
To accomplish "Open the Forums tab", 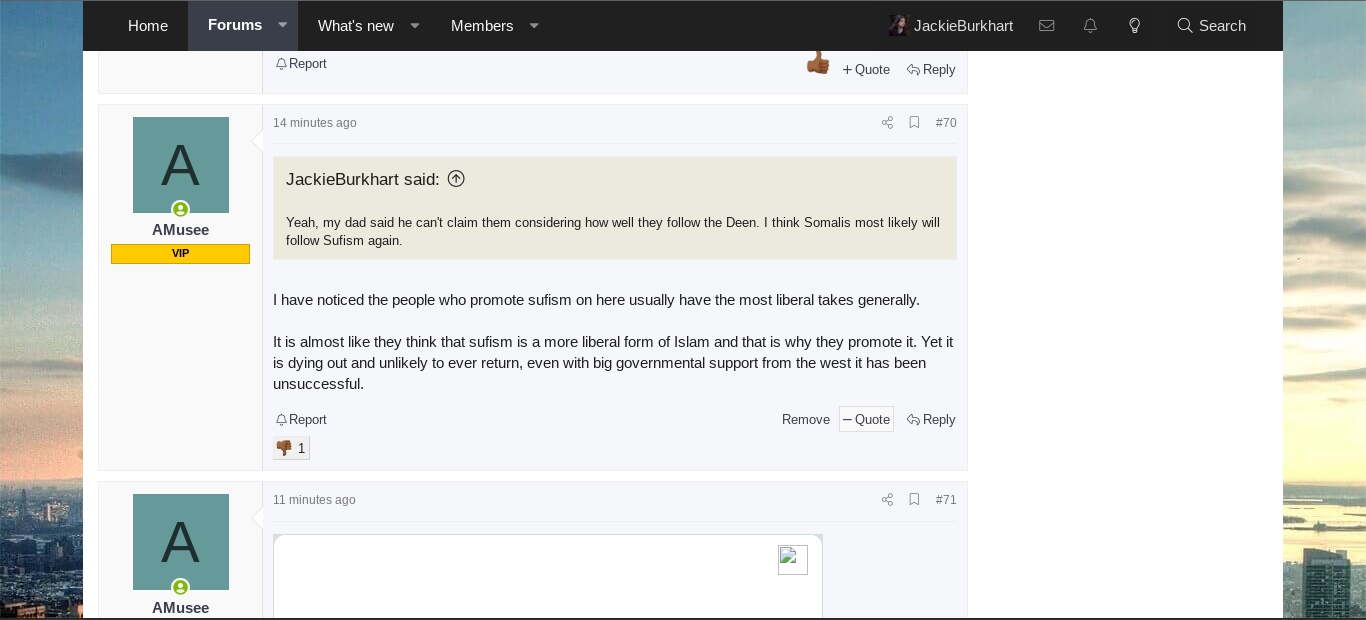I will [x=235, y=25].
